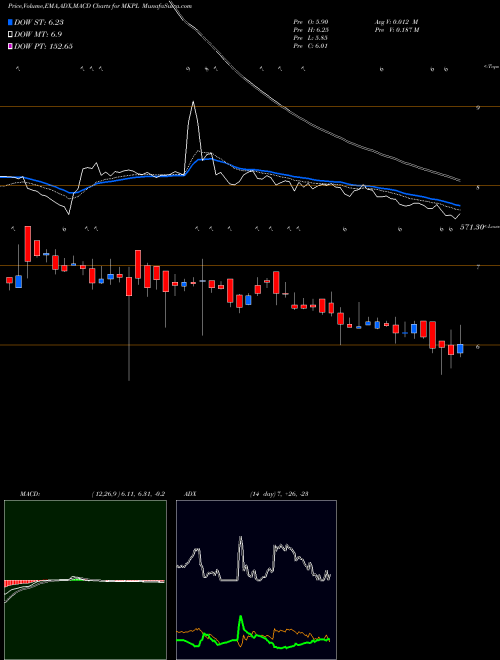Click the MACD panel heading
Image resolution: width=500 pixels, height=660 pixels.
pos(30,494)
